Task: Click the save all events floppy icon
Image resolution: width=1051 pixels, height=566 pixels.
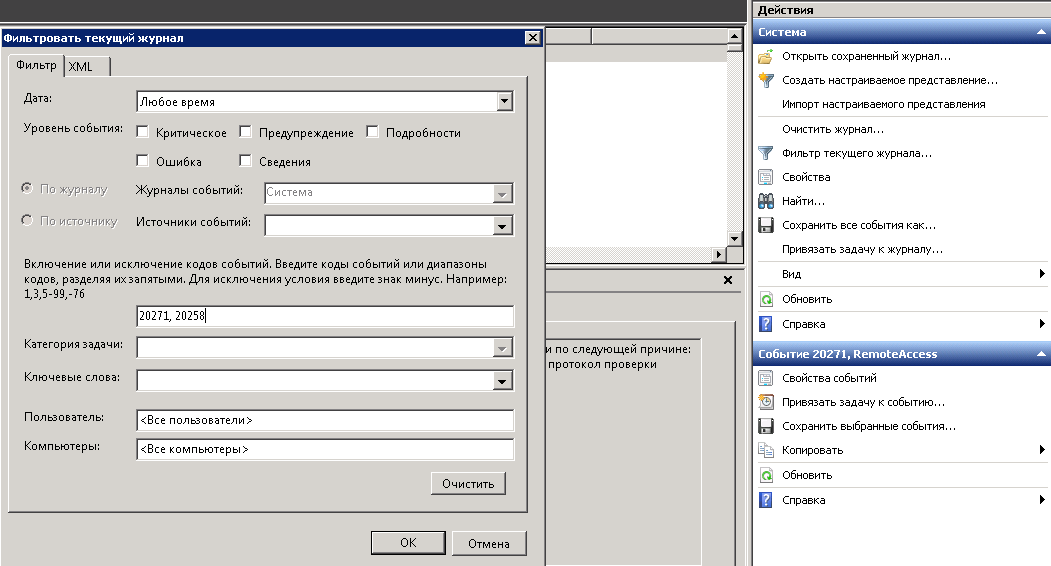Action: click(766, 226)
